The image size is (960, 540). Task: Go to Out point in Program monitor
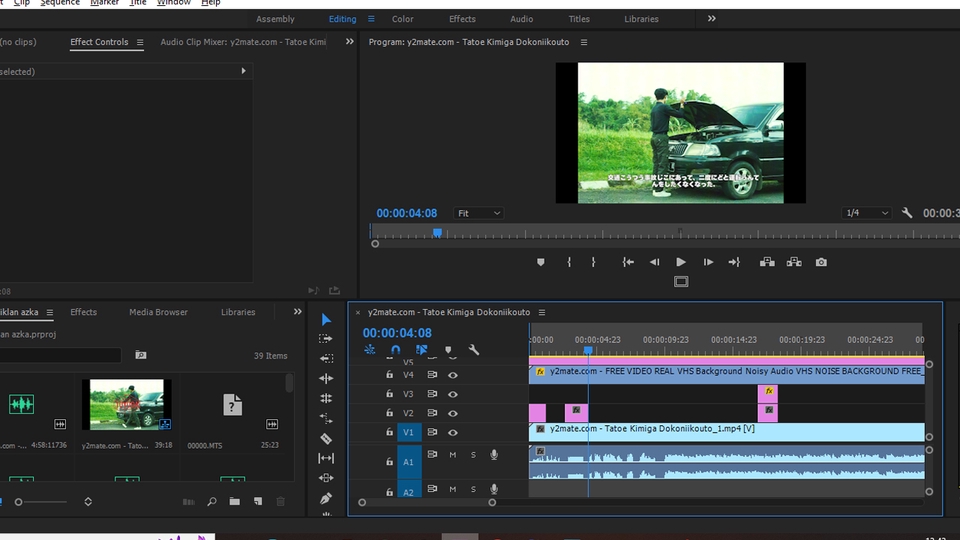[734, 262]
